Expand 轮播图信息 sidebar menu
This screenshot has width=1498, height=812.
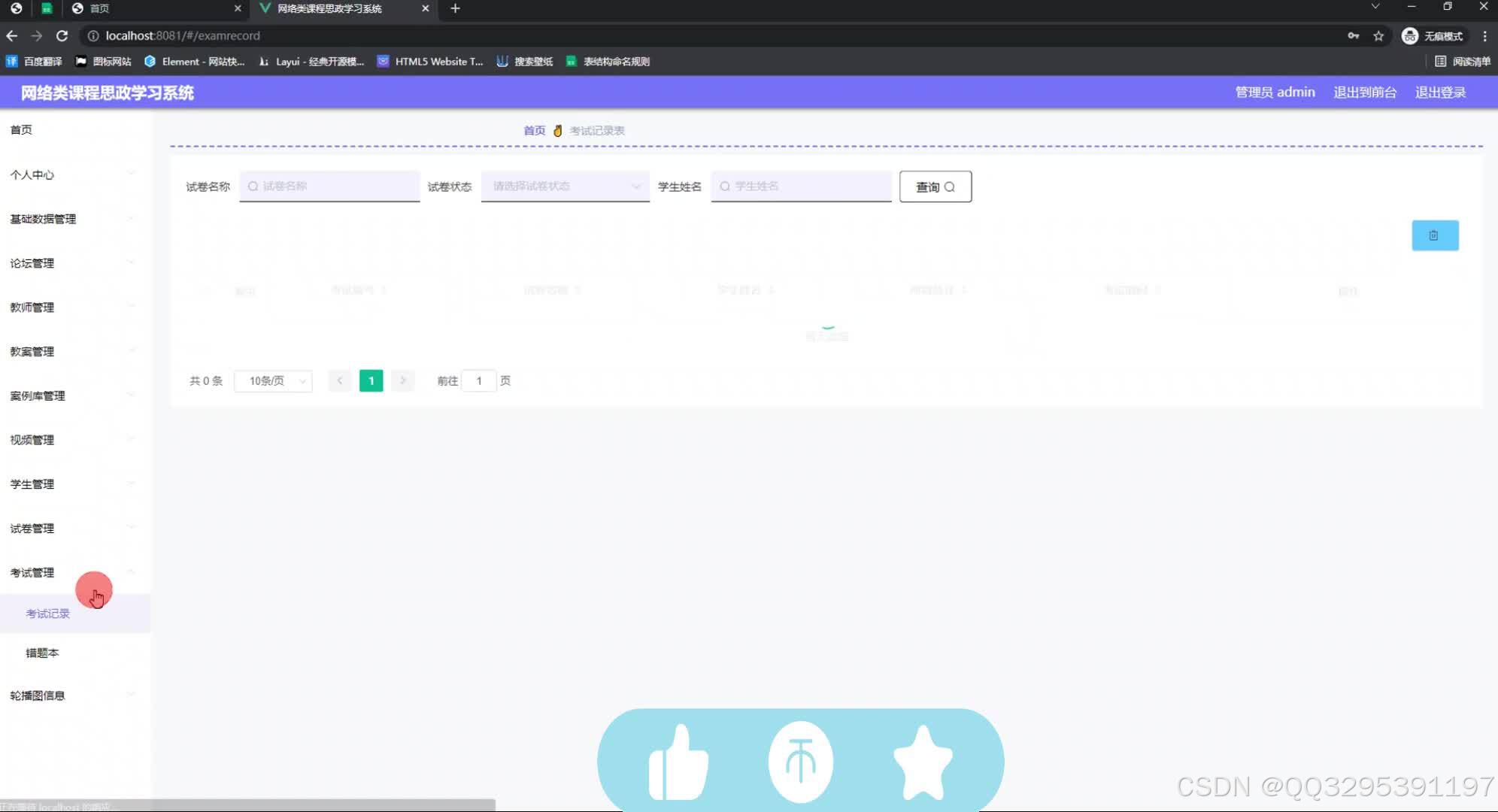point(75,695)
